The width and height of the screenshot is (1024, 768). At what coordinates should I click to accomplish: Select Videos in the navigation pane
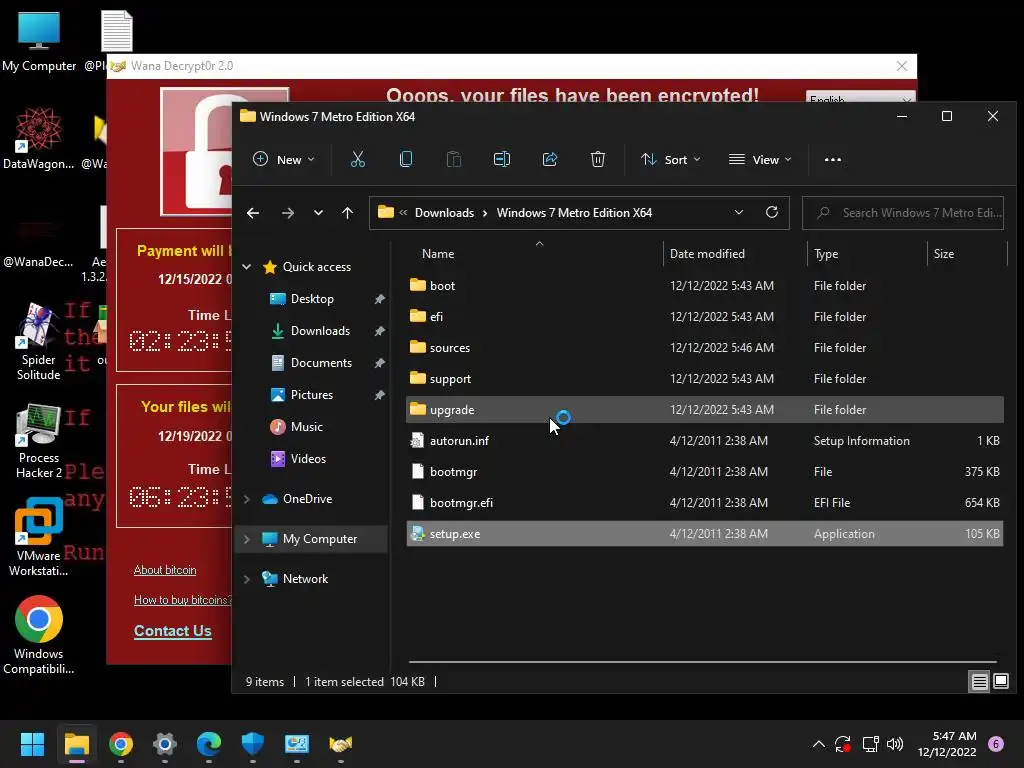(308, 458)
